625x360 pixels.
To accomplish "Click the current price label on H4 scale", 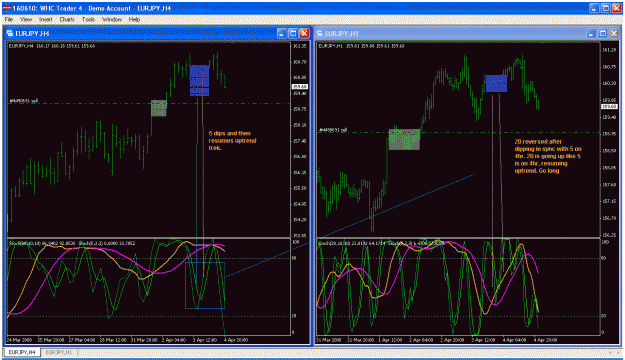I will coord(300,87).
